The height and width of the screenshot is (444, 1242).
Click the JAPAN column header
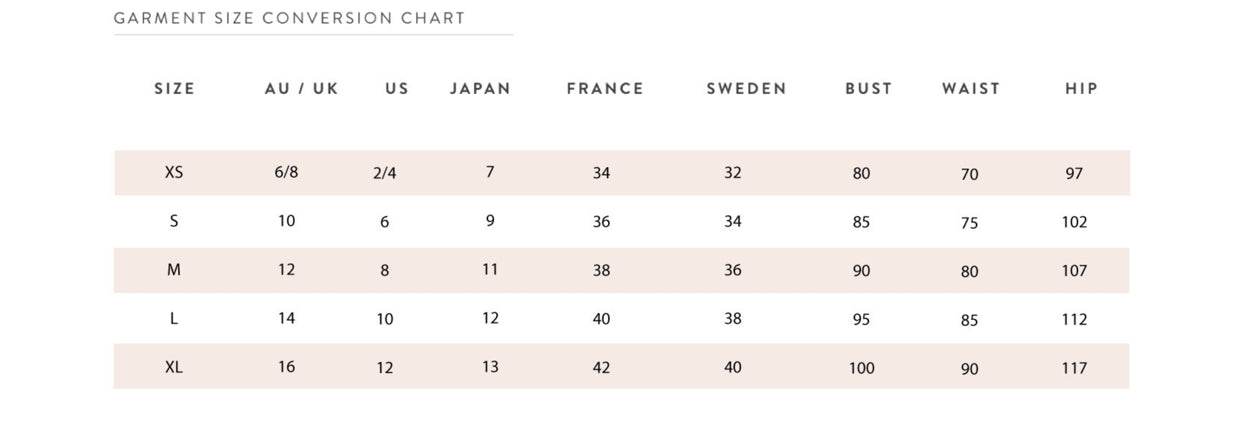(x=480, y=88)
